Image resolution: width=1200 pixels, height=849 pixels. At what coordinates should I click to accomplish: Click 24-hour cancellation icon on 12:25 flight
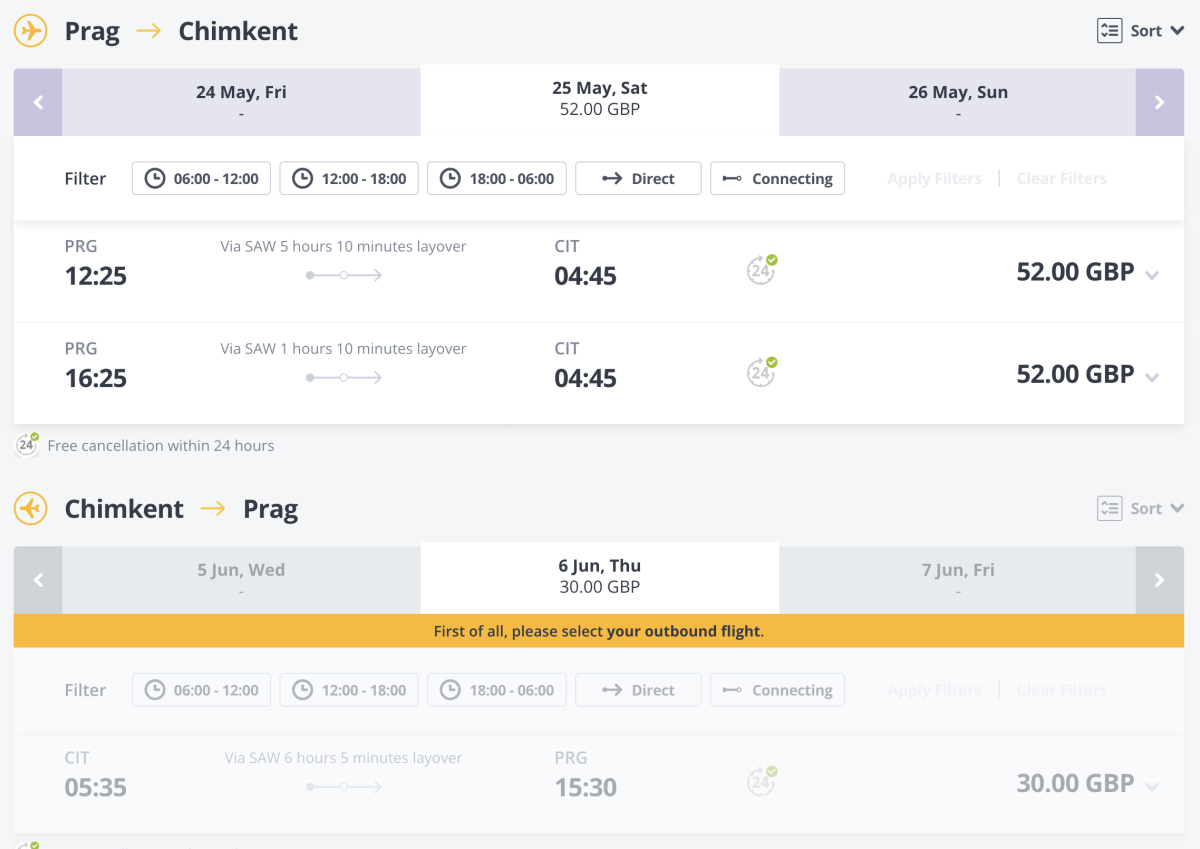(762, 270)
